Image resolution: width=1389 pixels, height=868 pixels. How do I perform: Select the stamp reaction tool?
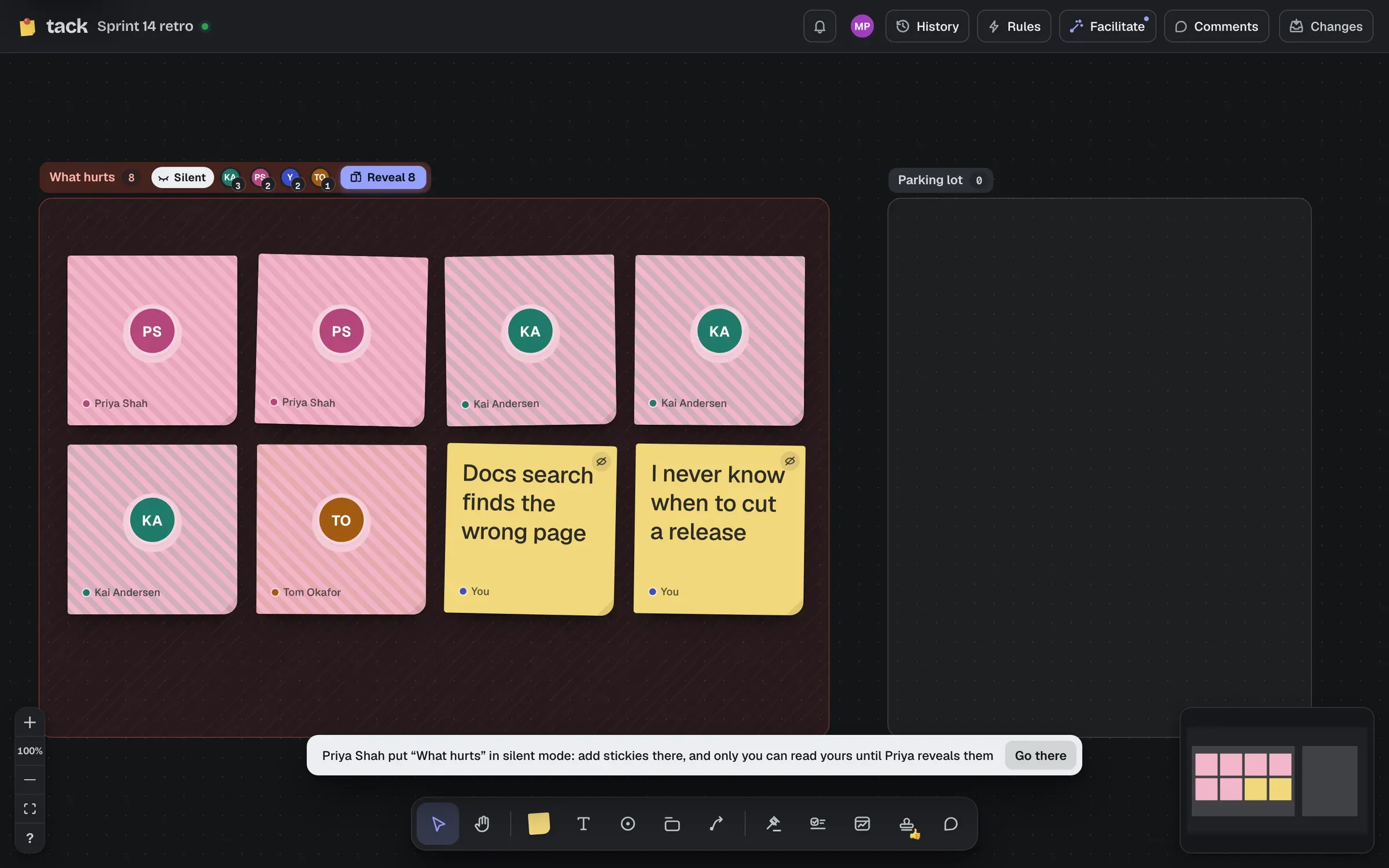907,823
